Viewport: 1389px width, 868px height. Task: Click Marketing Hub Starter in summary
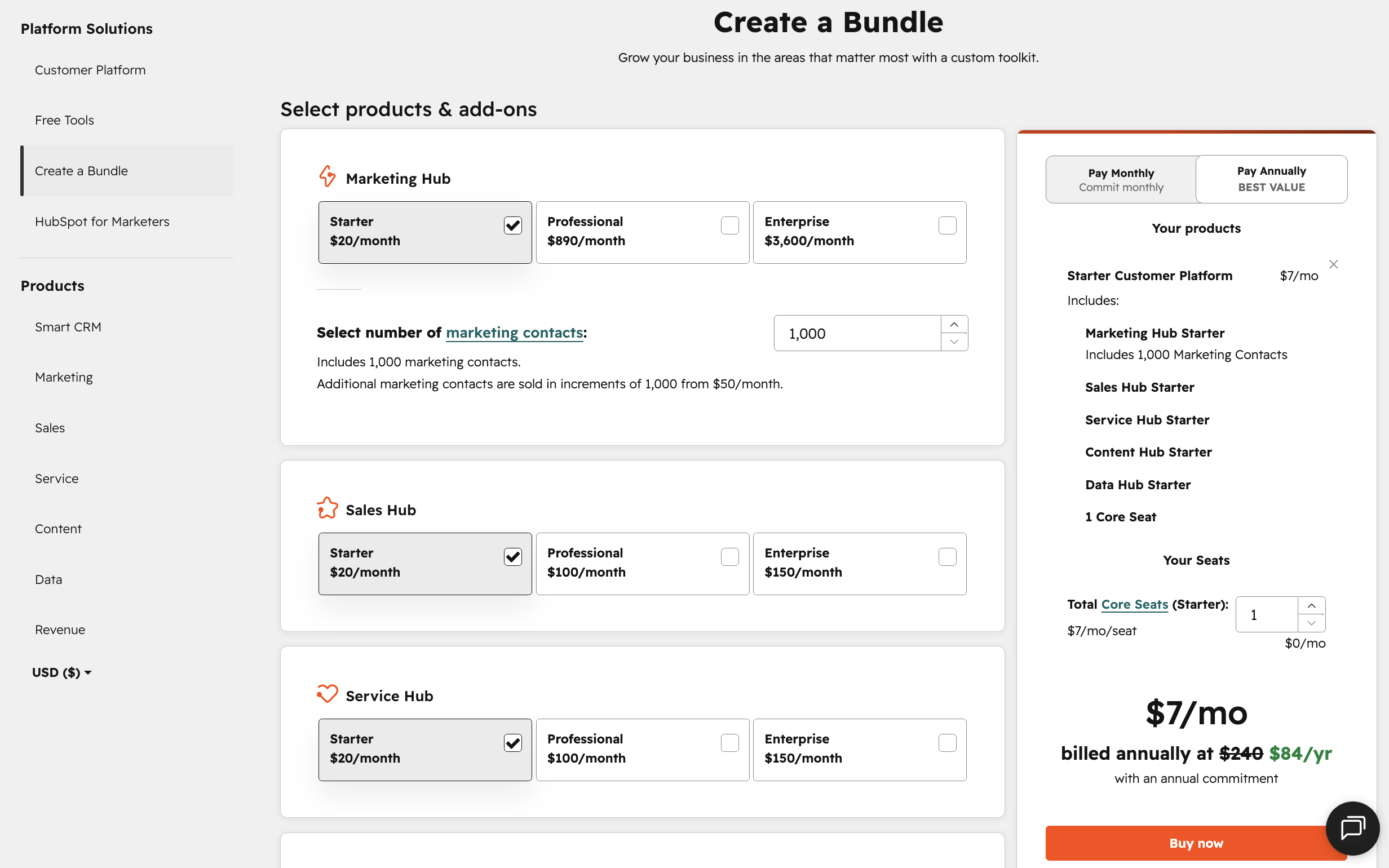click(x=1154, y=333)
